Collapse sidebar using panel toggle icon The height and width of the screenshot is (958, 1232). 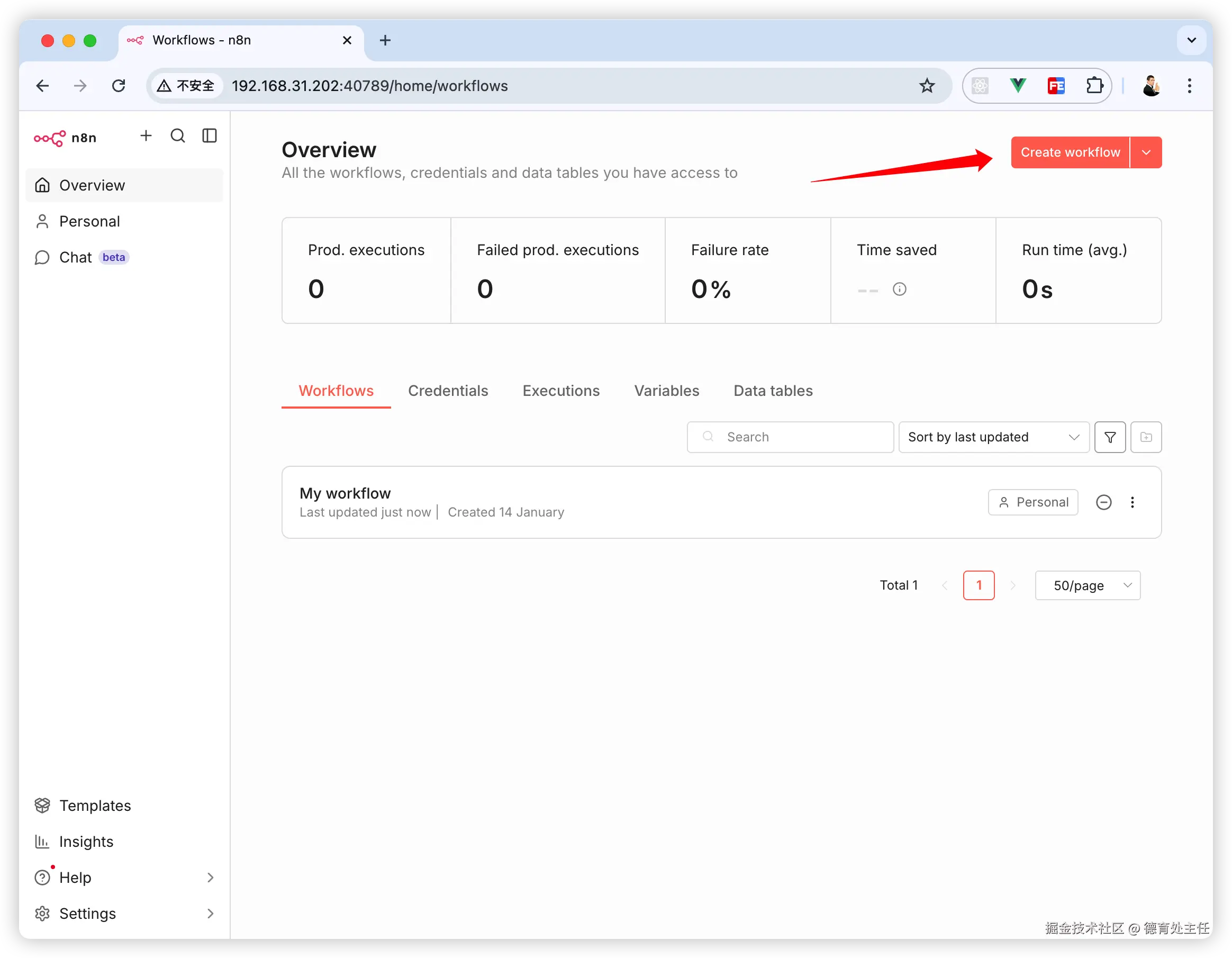[x=209, y=136]
